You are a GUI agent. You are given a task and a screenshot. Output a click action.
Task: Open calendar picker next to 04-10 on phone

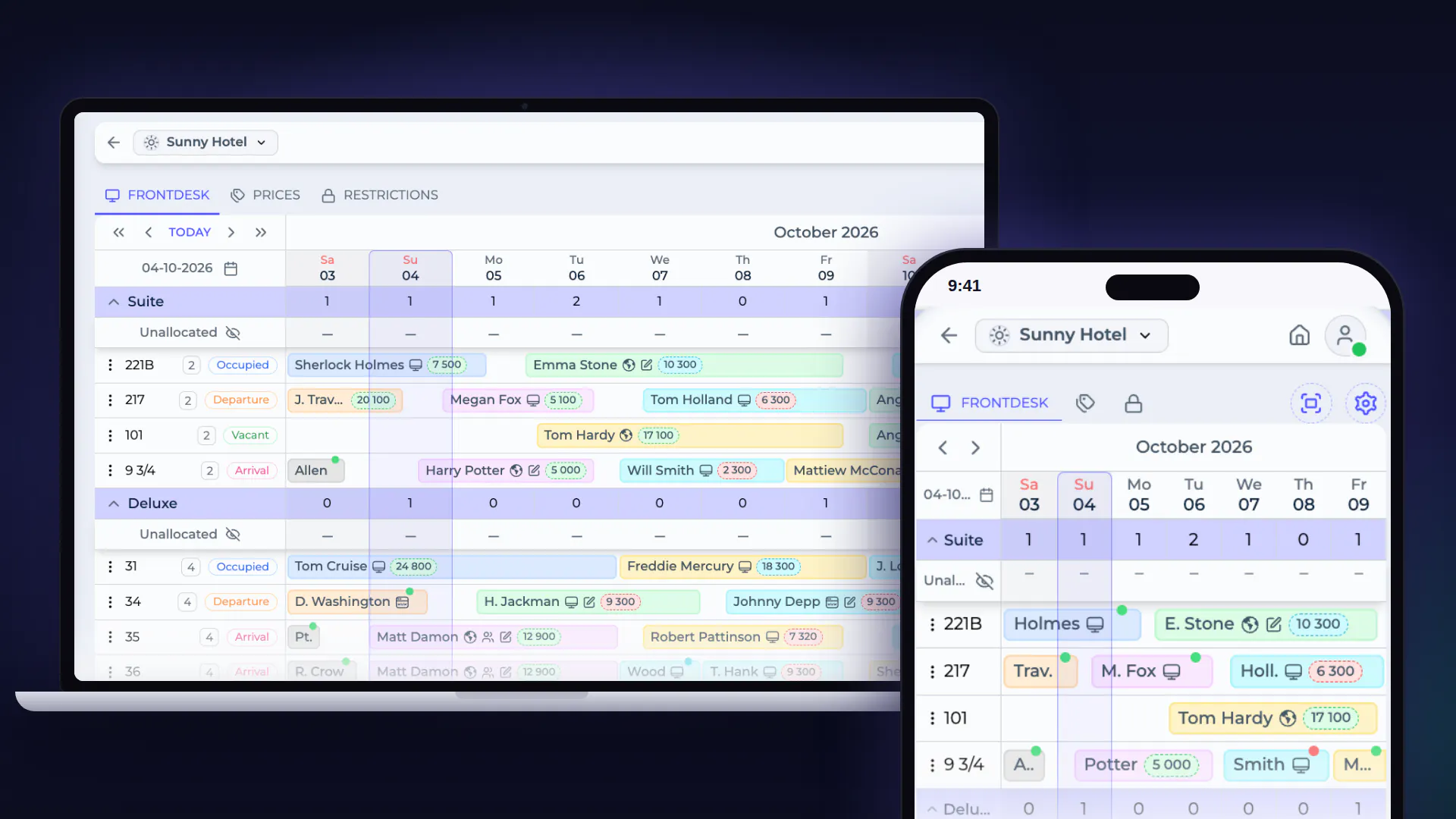click(986, 495)
